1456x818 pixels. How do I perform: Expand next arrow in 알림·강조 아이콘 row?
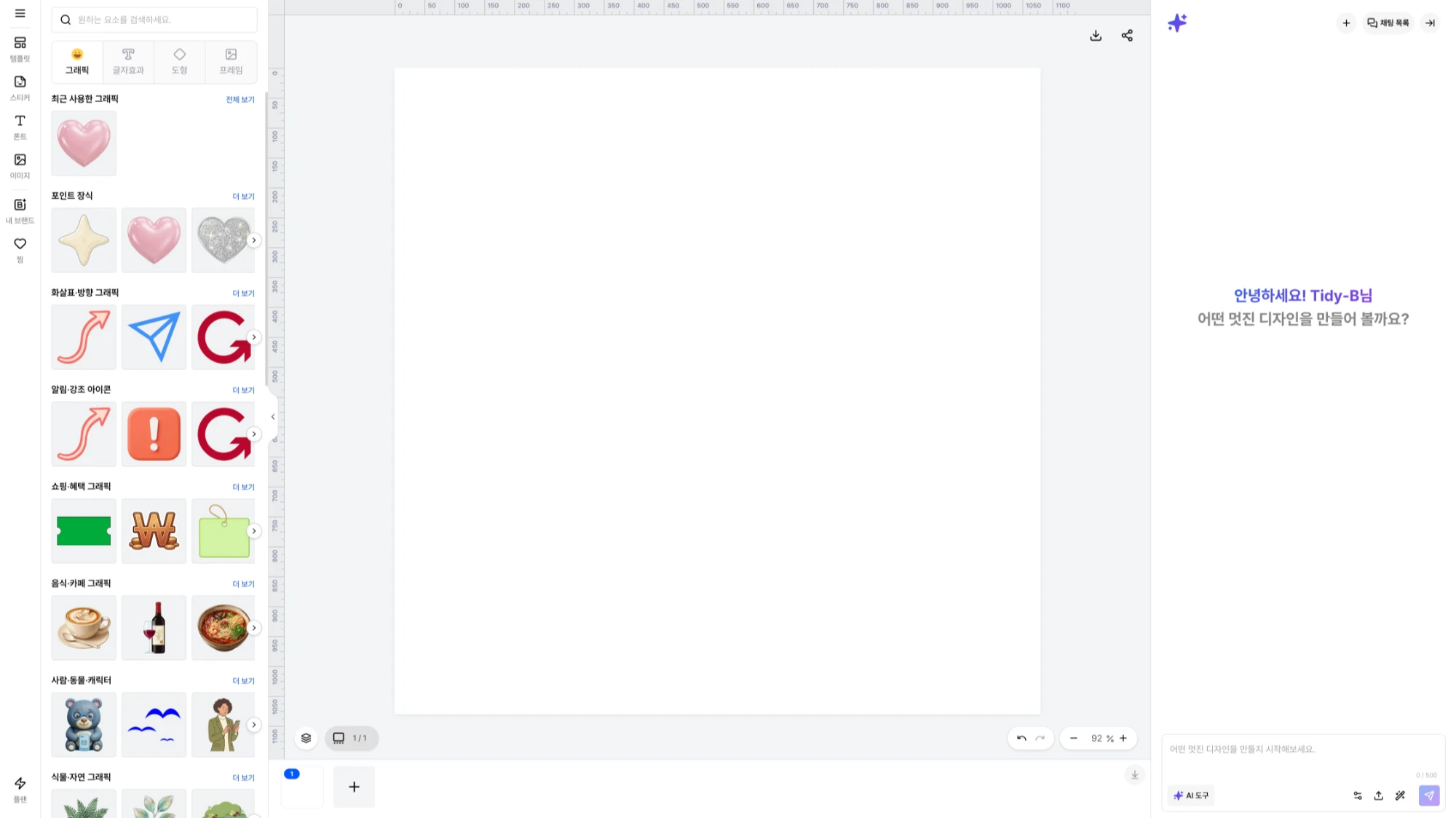253,433
